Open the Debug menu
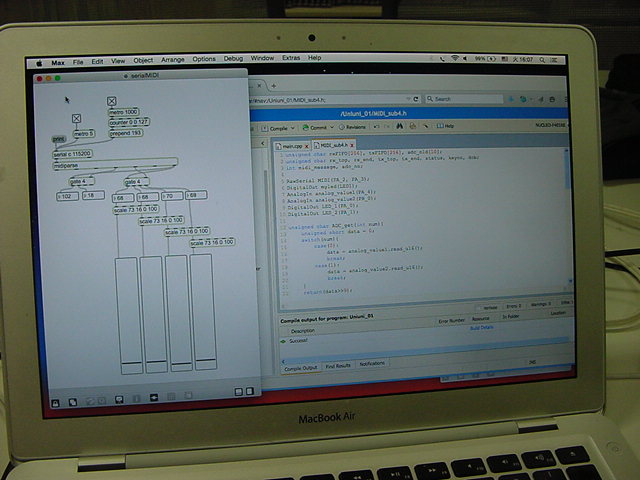Screen dimensions: 640x480 click(x=233, y=58)
